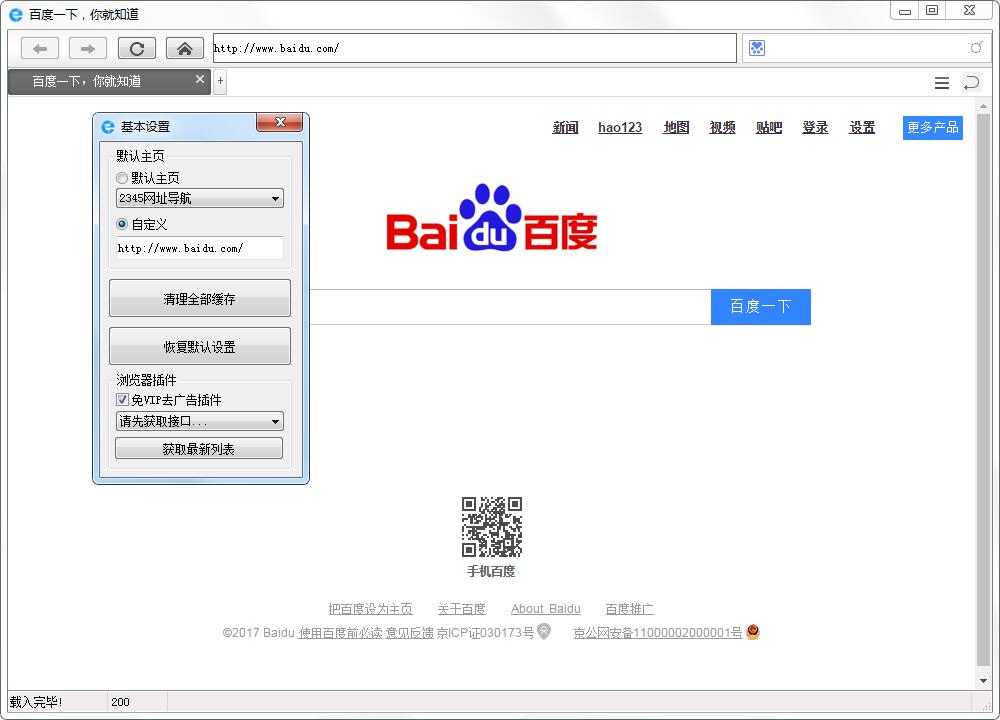
Task: Click the 登录 link
Action: pos(815,128)
